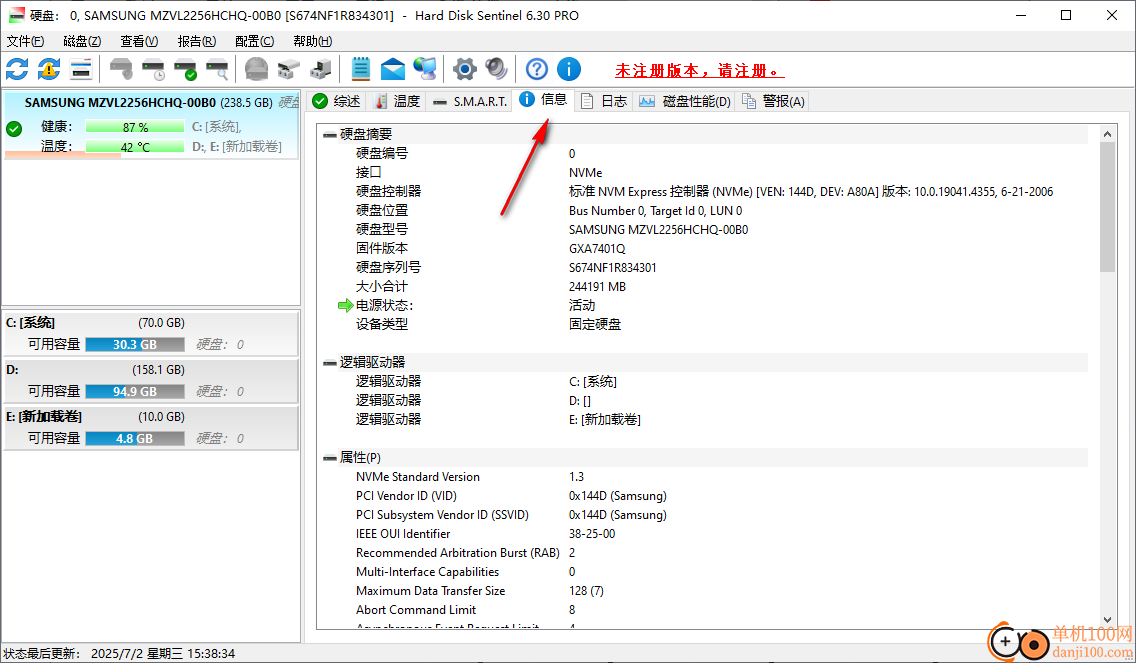This screenshot has height=663, width=1136.
Task: Click the serial number S674NF1R834301 value
Action: [613, 267]
